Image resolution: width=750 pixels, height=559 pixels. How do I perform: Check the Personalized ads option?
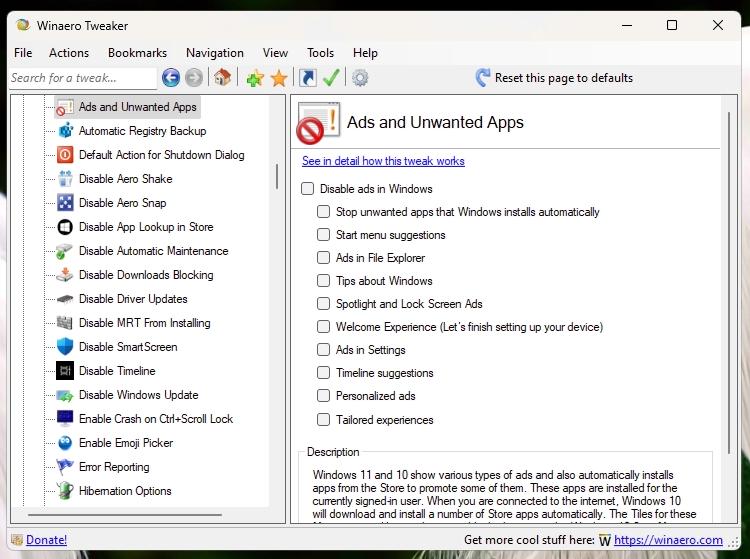(323, 395)
